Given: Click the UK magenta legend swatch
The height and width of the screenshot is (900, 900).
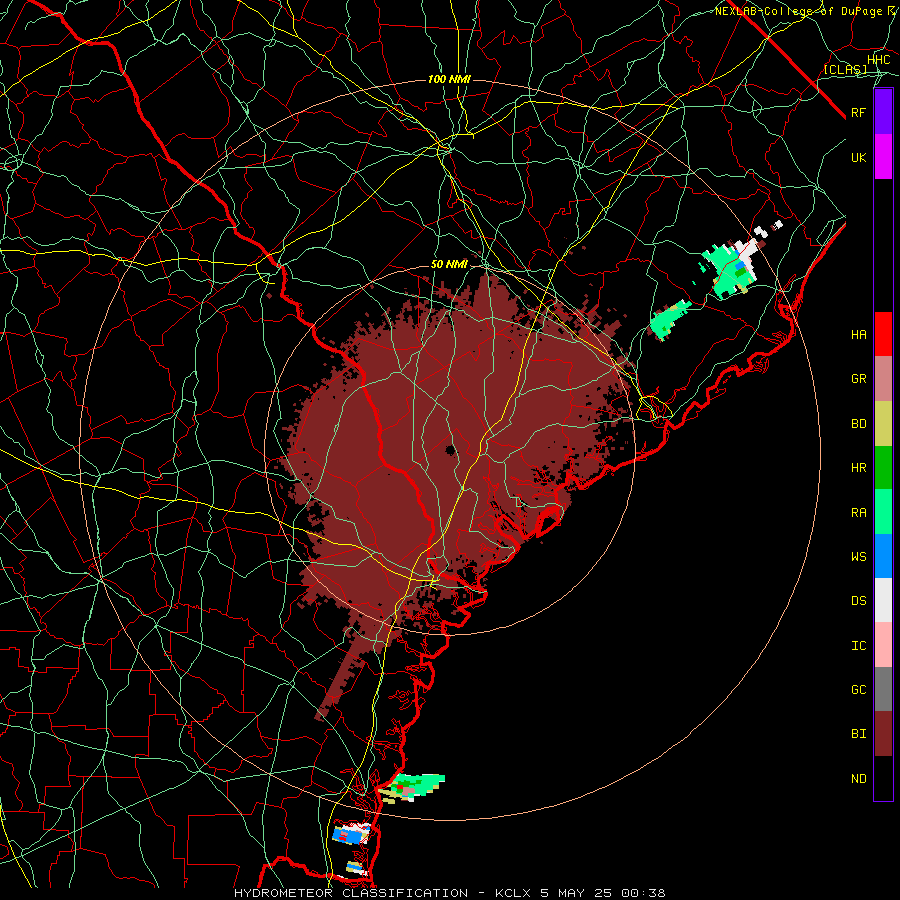Looking at the screenshot, I should 883,157.
